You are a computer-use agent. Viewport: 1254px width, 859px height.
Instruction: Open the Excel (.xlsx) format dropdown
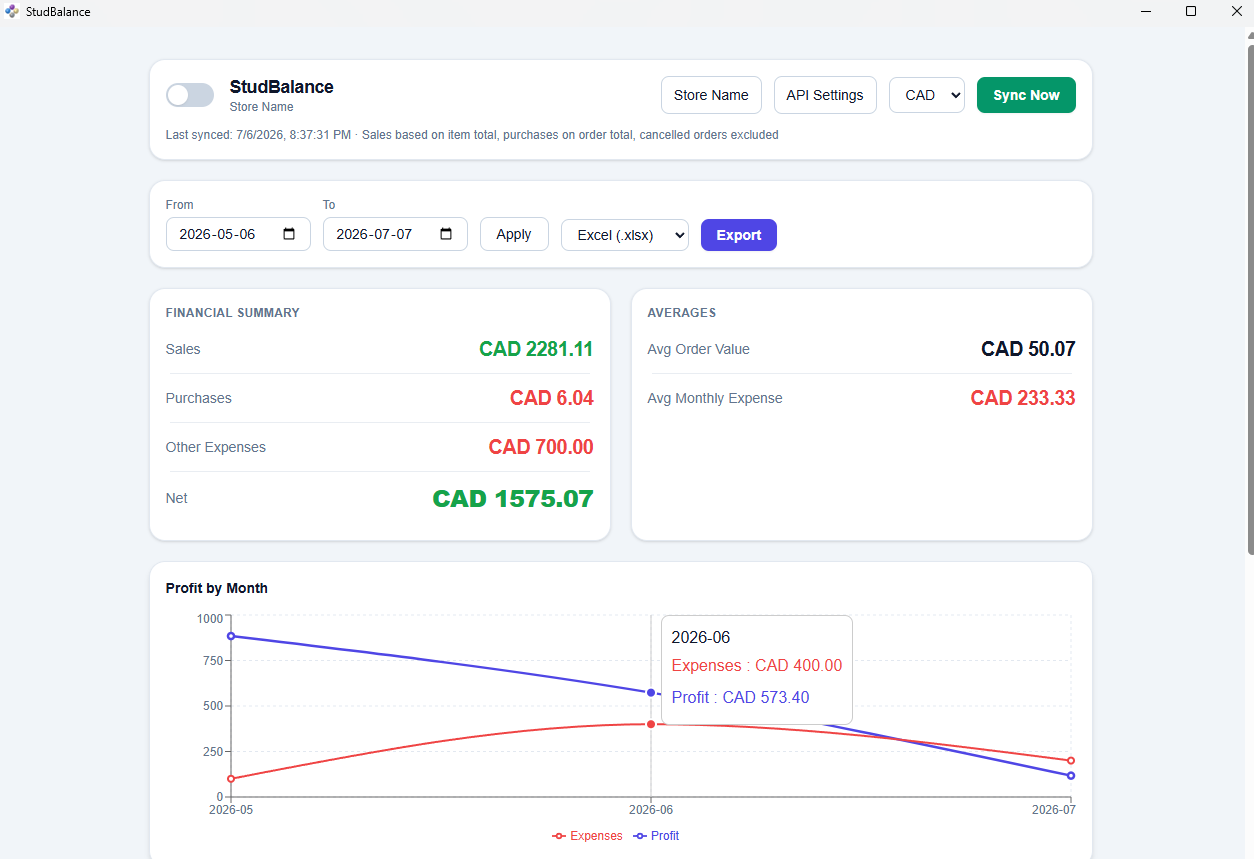coord(625,235)
